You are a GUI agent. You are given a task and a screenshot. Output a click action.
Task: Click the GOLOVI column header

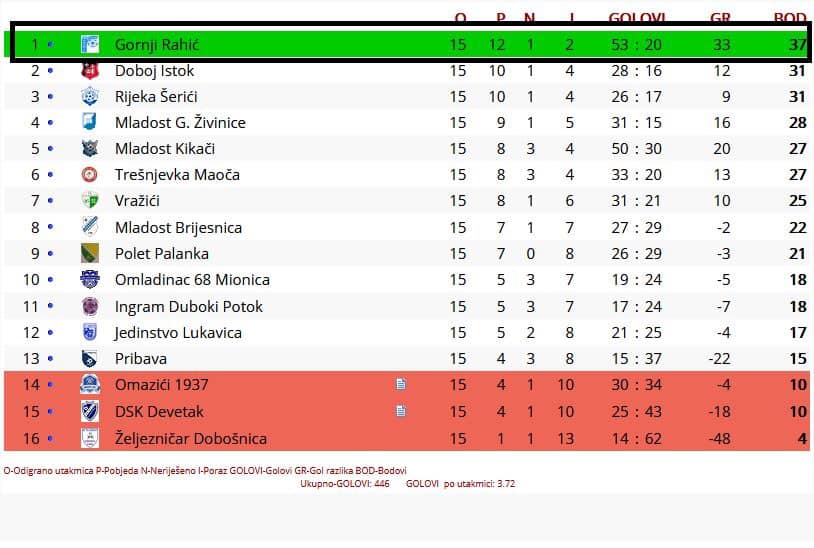click(x=636, y=18)
